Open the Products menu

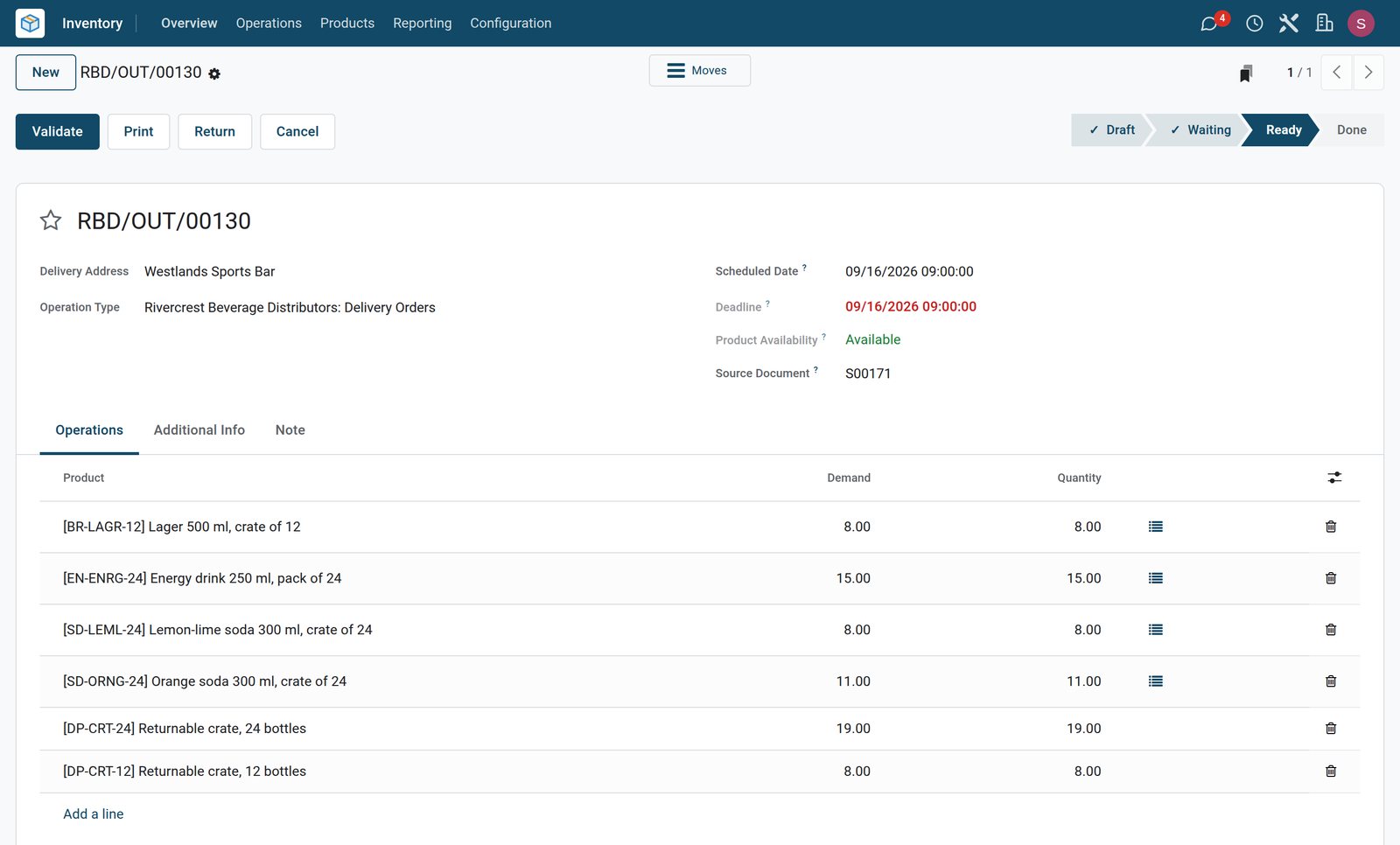coord(347,24)
